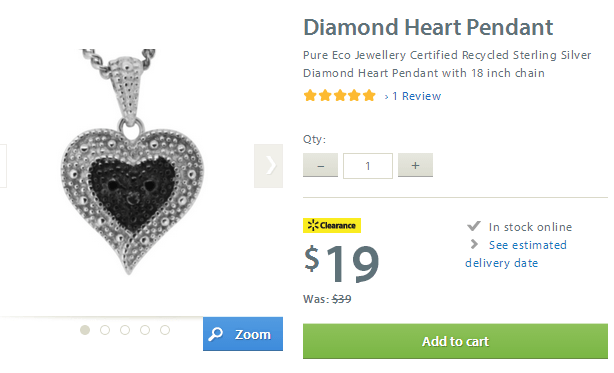Decrease quantity with the minus button
The image size is (614, 373).
pyautogui.click(x=320, y=165)
